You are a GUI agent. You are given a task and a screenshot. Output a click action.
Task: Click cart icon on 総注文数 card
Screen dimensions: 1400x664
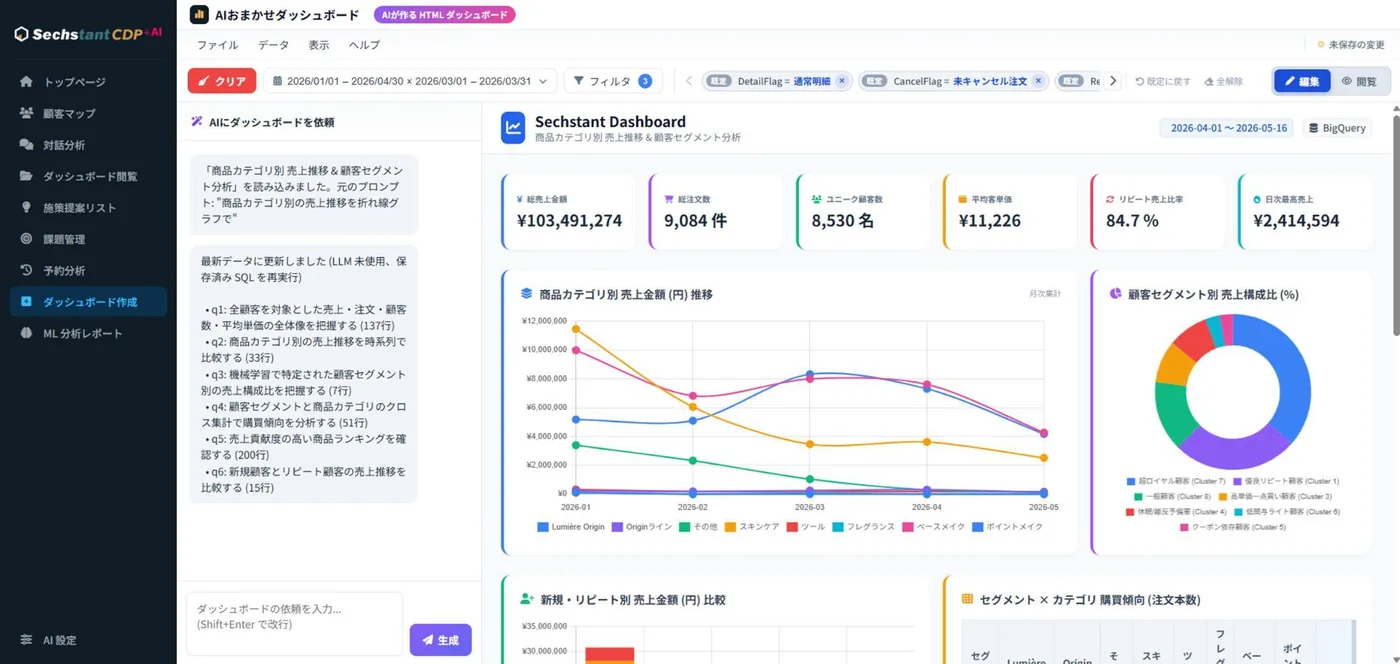(x=668, y=199)
